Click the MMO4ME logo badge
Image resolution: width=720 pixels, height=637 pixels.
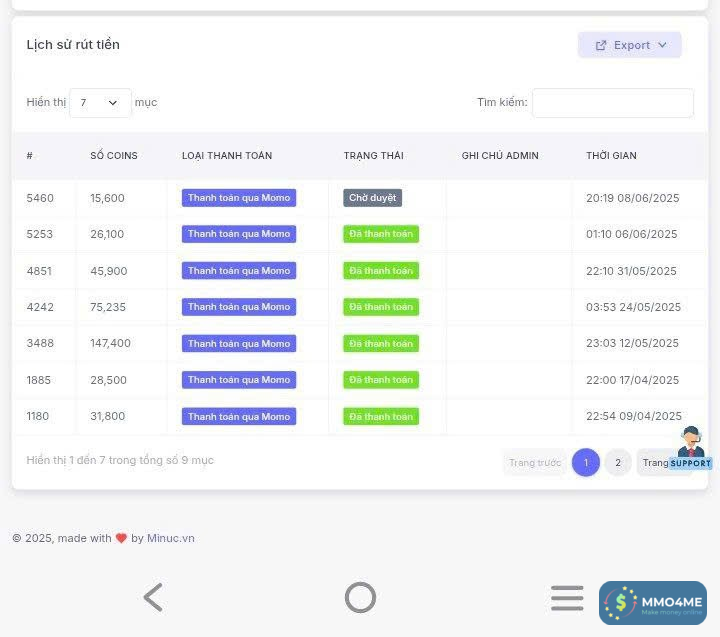pyautogui.click(x=653, y=603)
